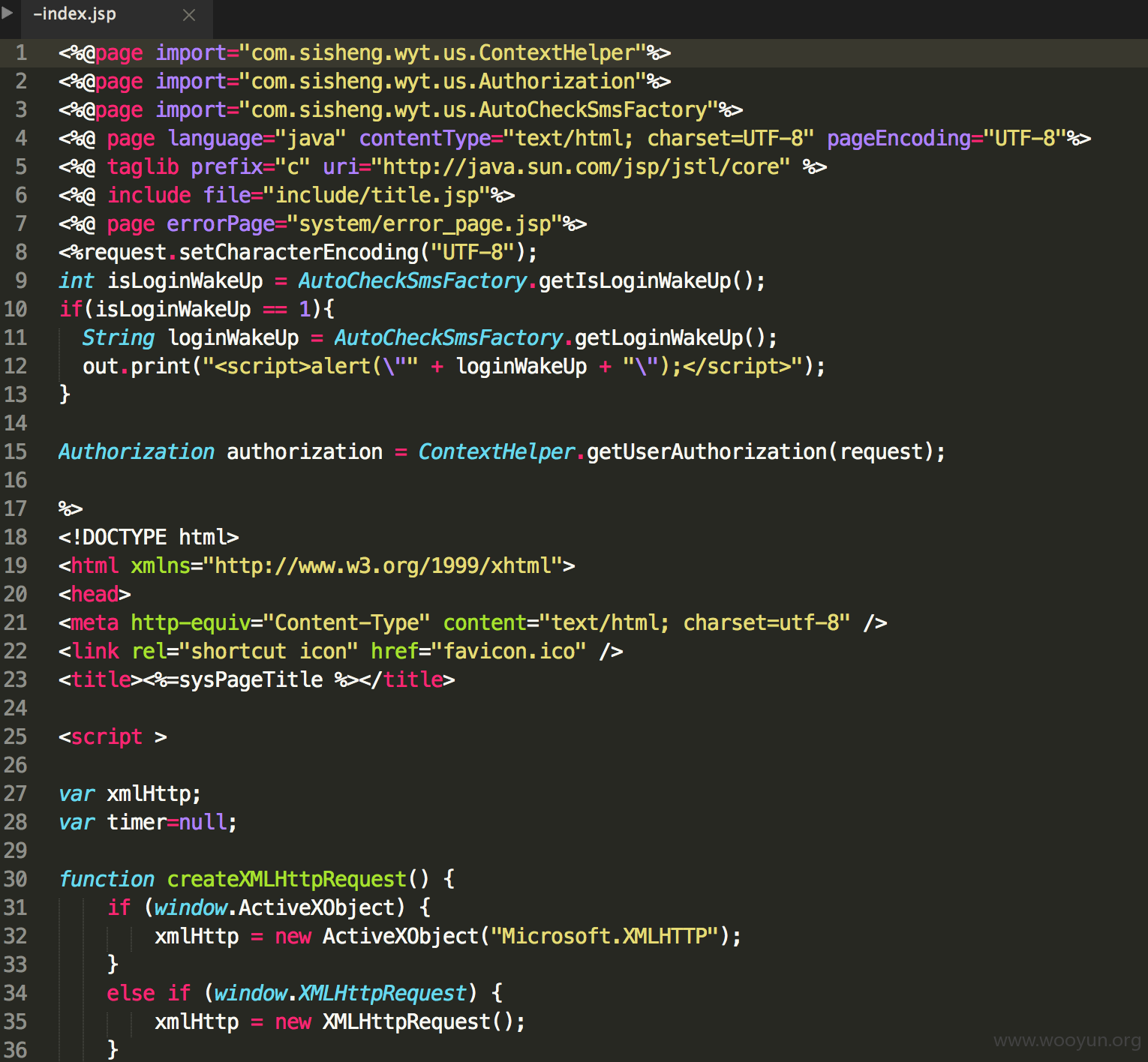Click "pageEncoding" attribute on line 4
Screen dimensions: 1148x1062
pyautogui.click(x=899, y=138)
